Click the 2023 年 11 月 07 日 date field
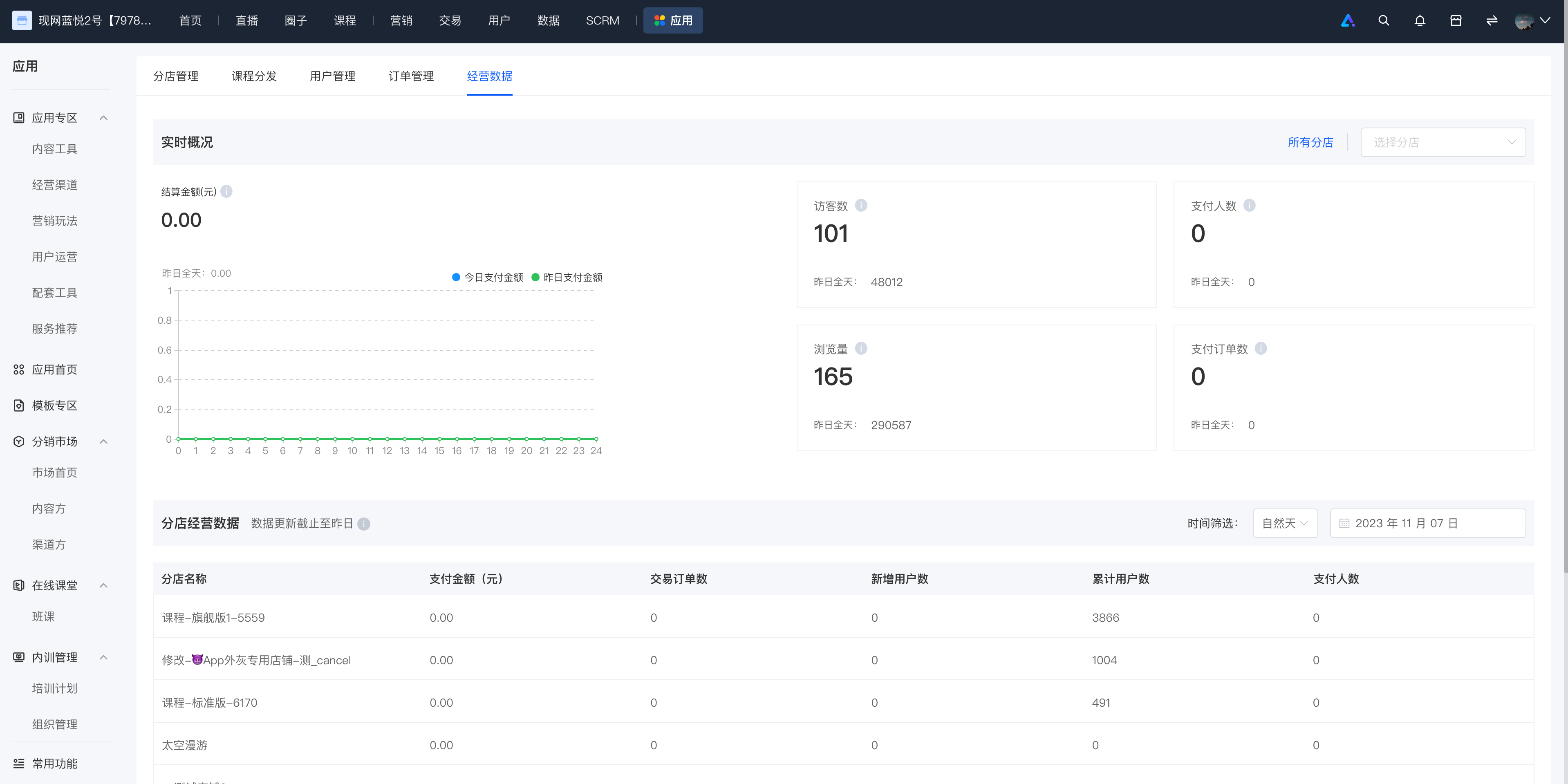Screen dimensions: 1568x784 pyautogui.click(x=1427, y=524)
